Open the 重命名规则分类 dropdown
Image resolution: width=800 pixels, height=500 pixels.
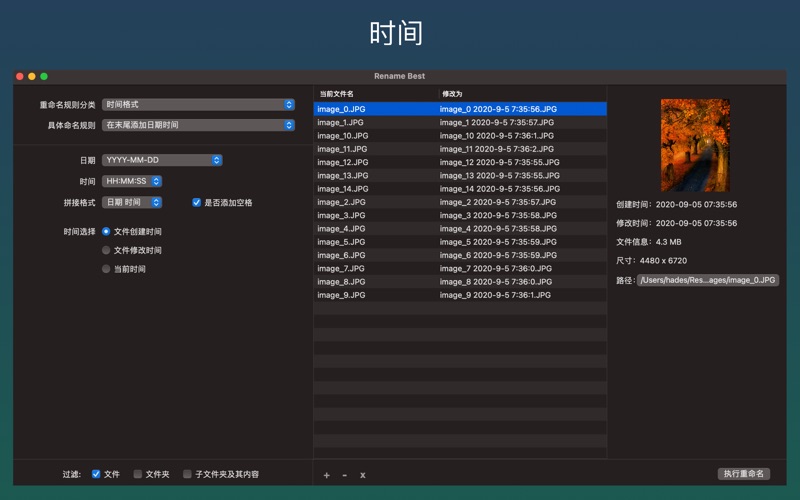(198, 104)
